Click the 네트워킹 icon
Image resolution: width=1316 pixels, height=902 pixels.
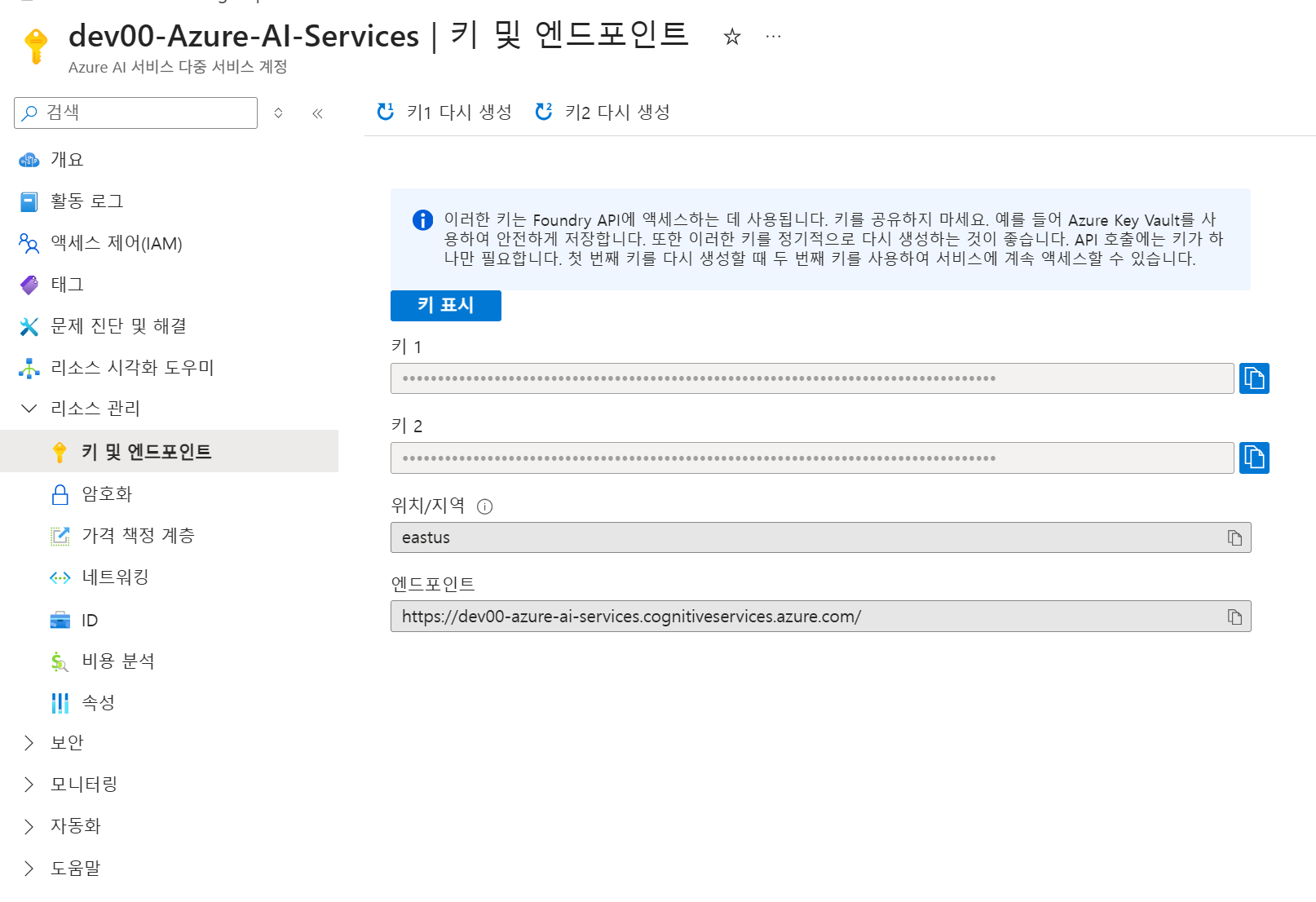[x=60, y=577]
